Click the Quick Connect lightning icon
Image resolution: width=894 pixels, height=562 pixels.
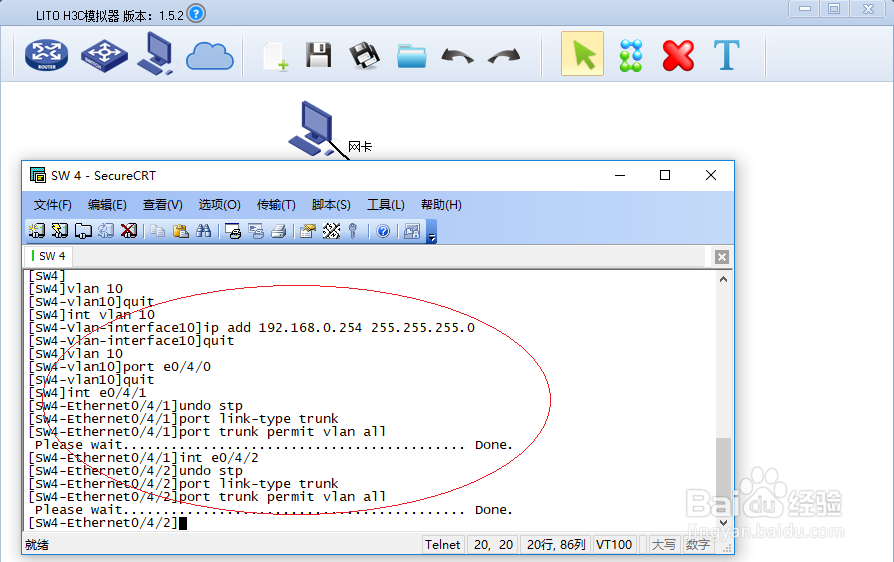(x=60, y=231)
